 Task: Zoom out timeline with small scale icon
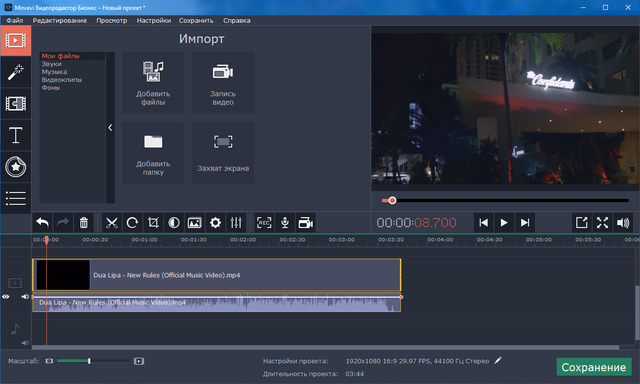coord(49,361)
